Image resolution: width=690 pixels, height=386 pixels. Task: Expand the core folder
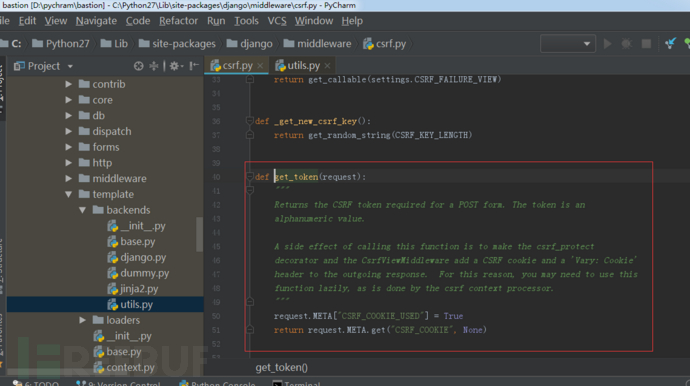[x=69, y=100]
